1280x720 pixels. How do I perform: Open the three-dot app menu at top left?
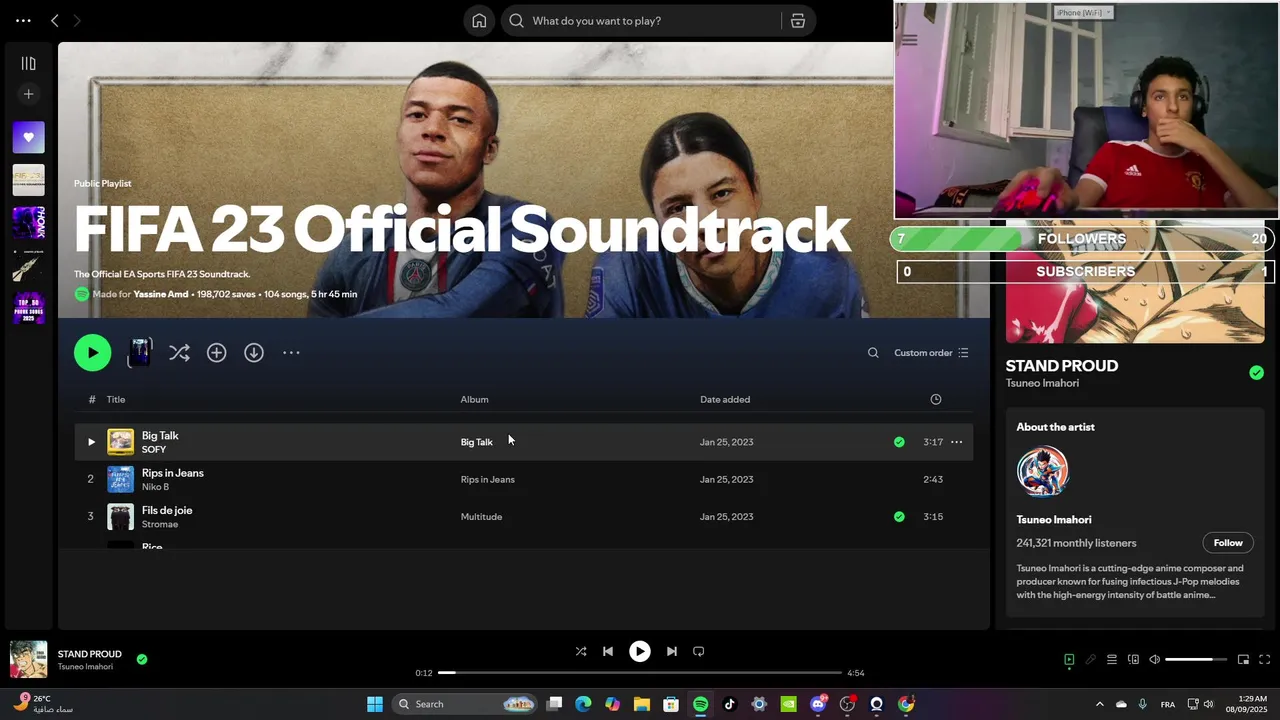23,21
